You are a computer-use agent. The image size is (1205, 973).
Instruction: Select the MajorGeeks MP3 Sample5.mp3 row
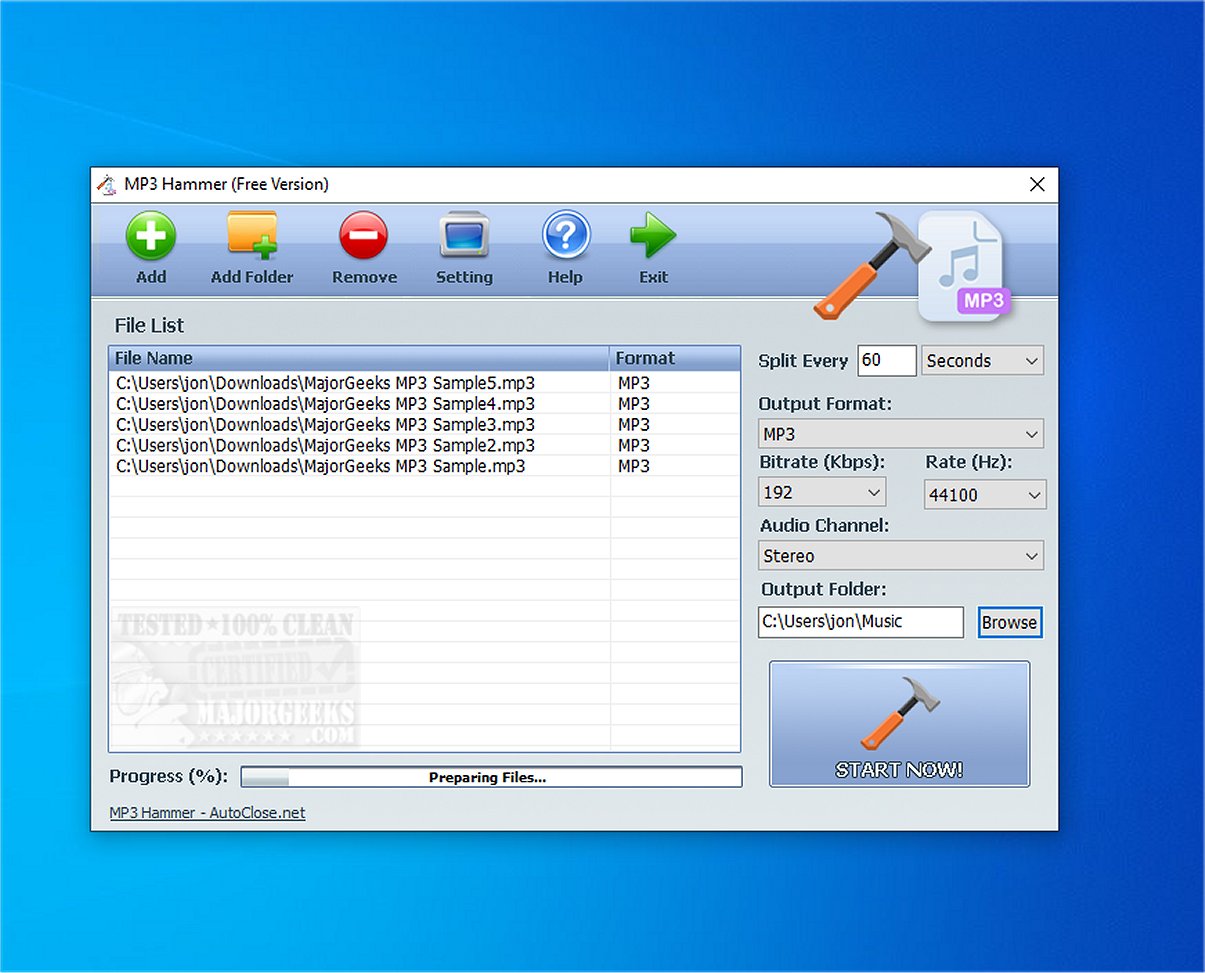pos(425,383)
